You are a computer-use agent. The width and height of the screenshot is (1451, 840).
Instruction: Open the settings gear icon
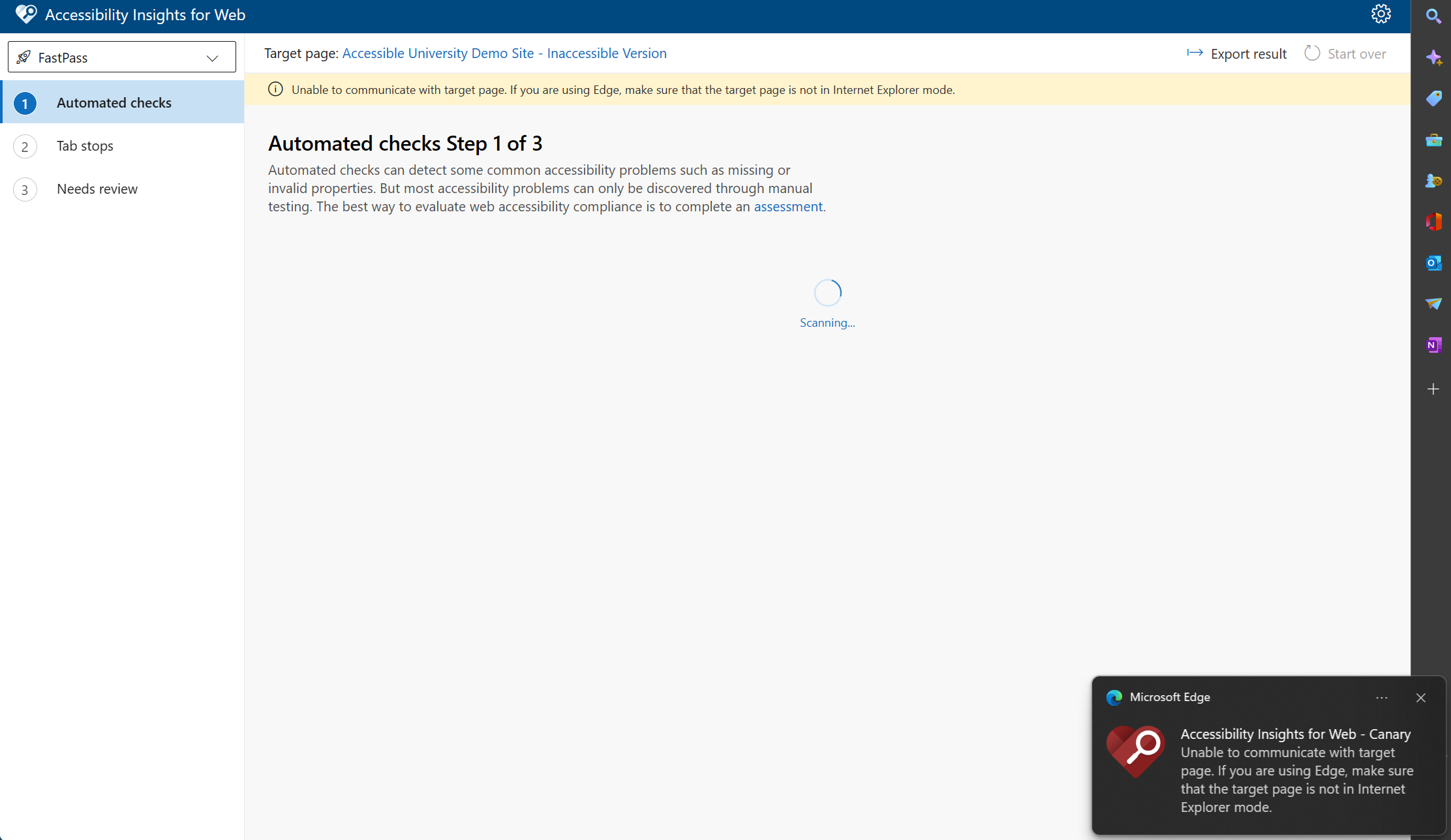[x=1381, y=14]
